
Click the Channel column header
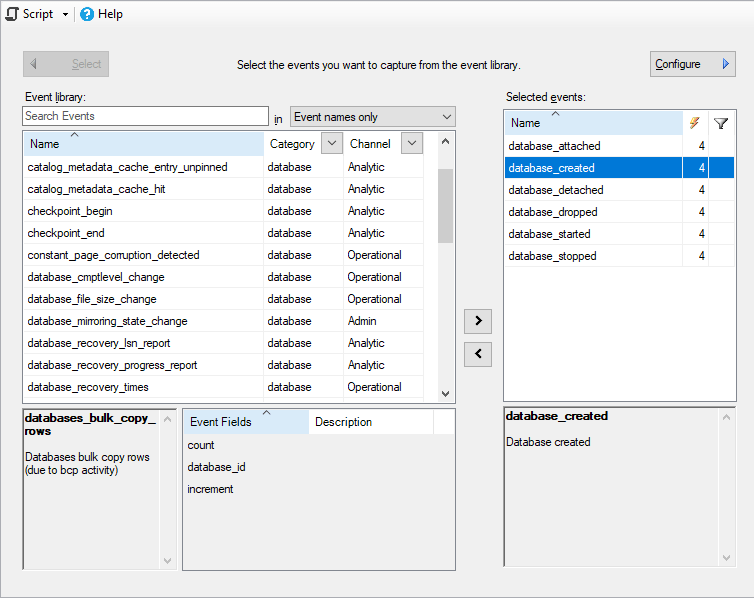point(370,144)
